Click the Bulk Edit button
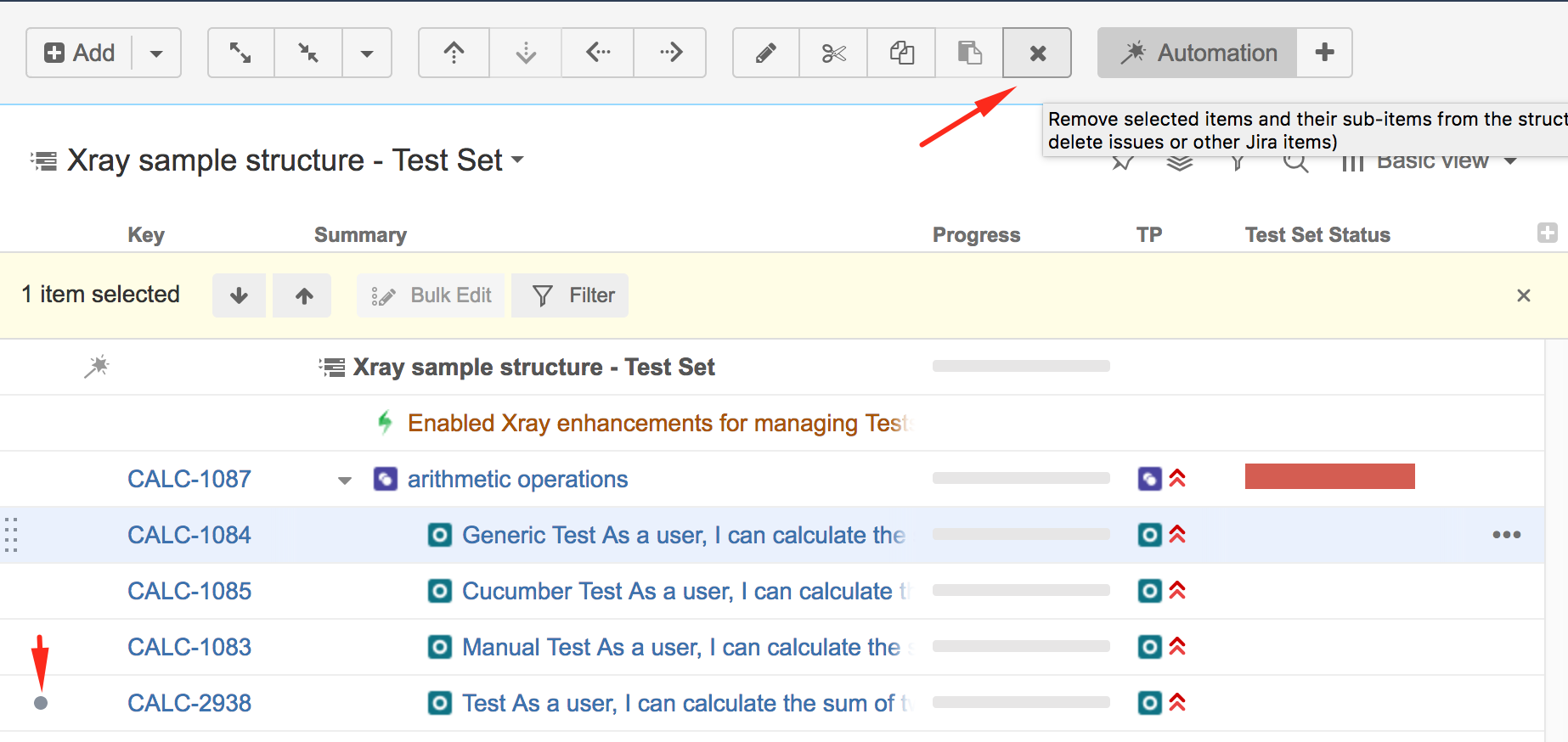 (x=431, y=295)
